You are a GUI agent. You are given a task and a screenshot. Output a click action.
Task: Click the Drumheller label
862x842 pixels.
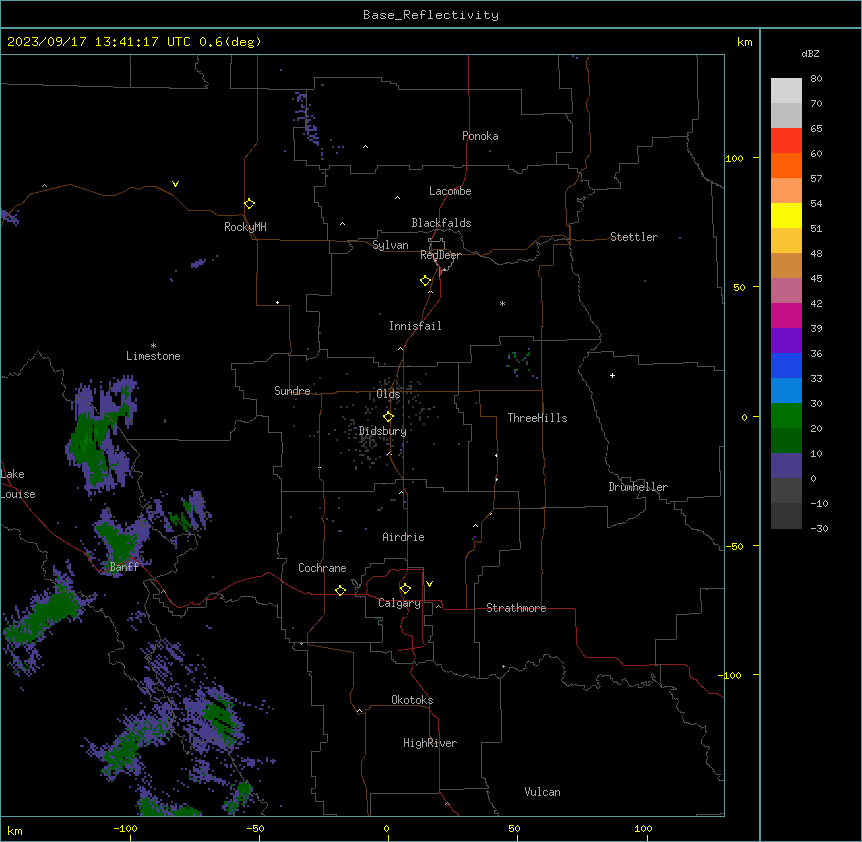(x=638, y=487)
